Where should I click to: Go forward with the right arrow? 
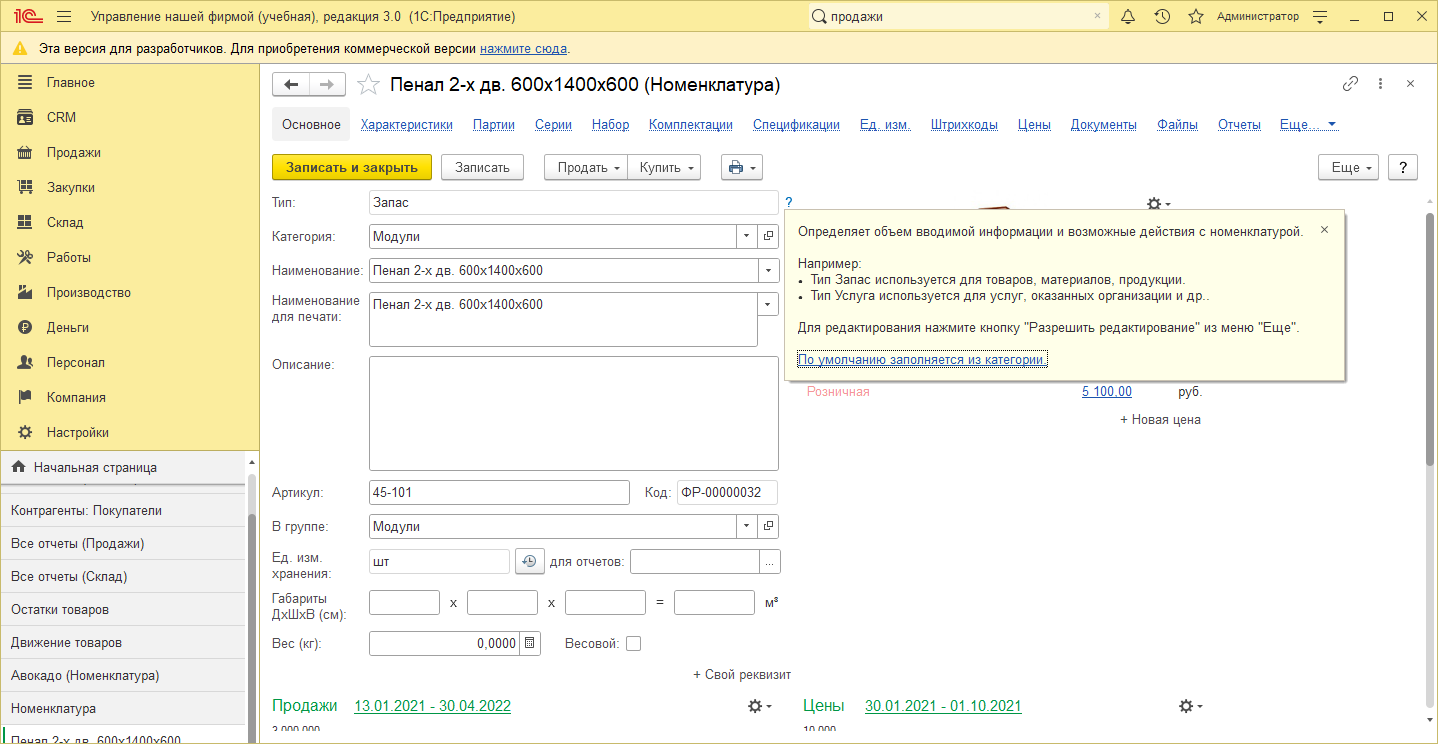(x=328, y=85)
